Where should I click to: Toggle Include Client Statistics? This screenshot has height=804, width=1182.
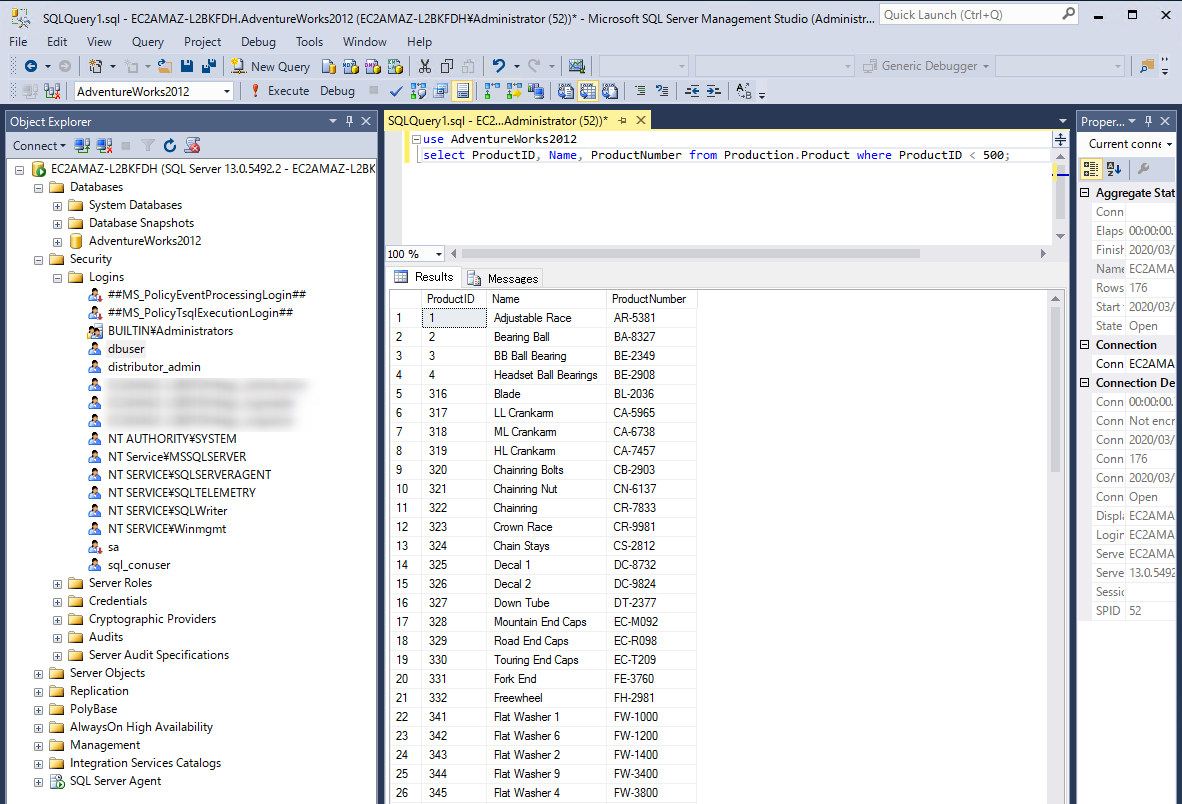(x=536, y=91)
